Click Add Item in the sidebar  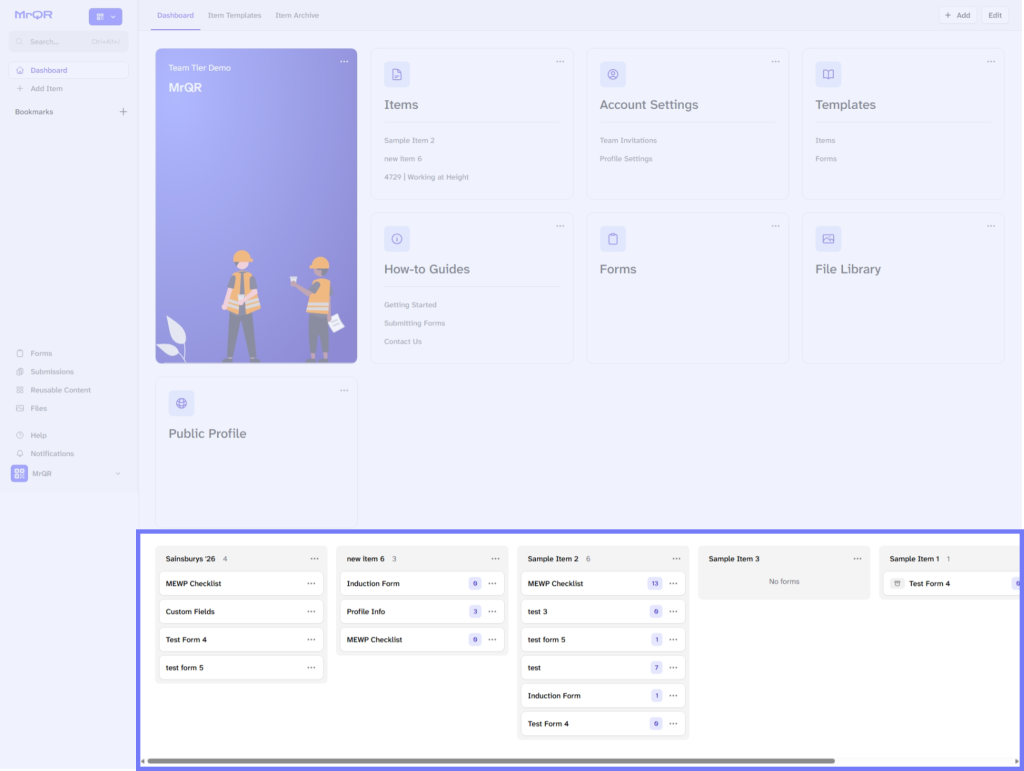pos(46,88)
